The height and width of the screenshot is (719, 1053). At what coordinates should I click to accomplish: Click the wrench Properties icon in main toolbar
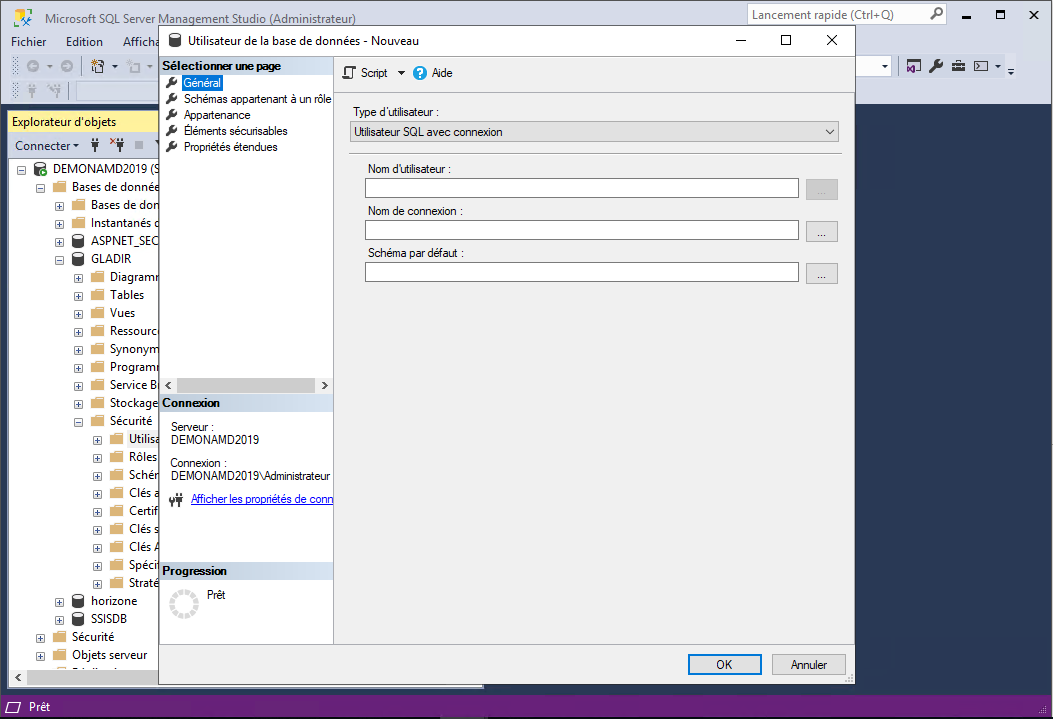tap(936, 66)
